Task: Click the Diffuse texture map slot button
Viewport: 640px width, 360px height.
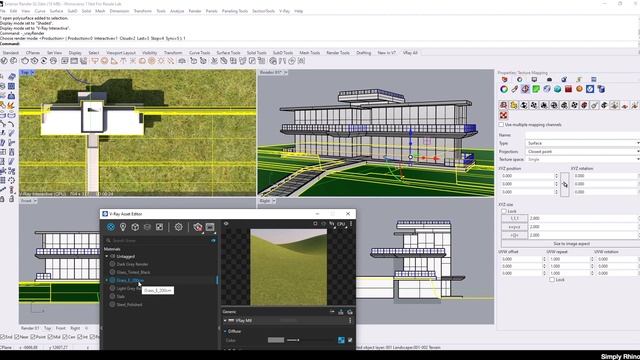Action: pos(341,340)
